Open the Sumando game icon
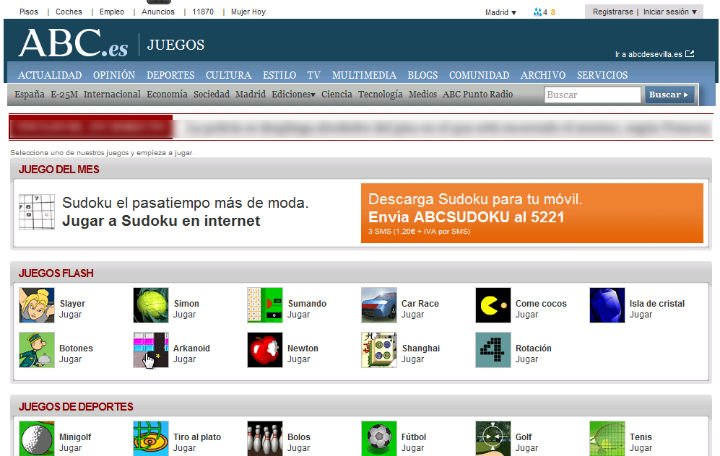720x456 pixels. click(x=265, y=305)
